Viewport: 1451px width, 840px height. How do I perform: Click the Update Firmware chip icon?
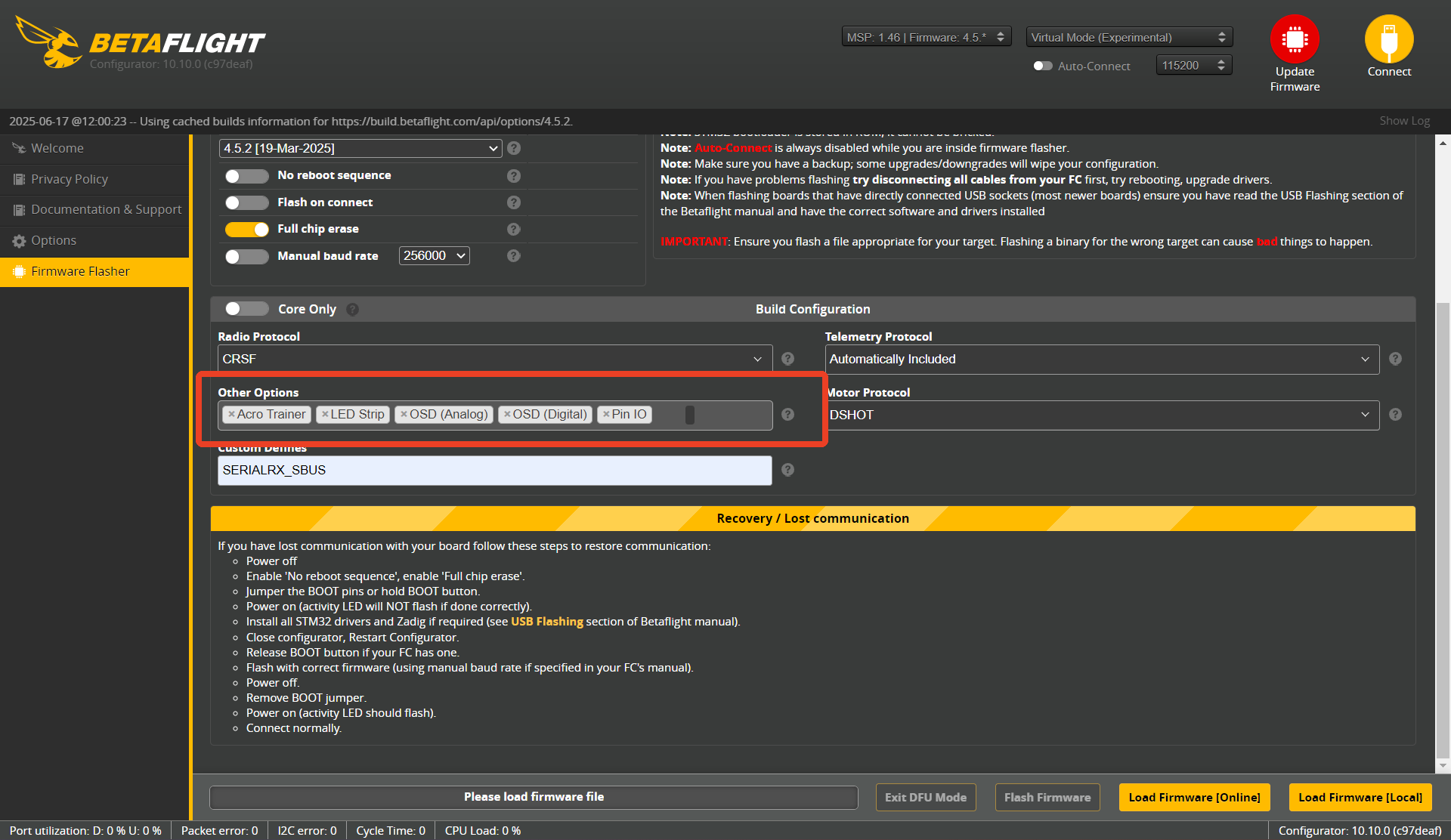coord(1295,39)
